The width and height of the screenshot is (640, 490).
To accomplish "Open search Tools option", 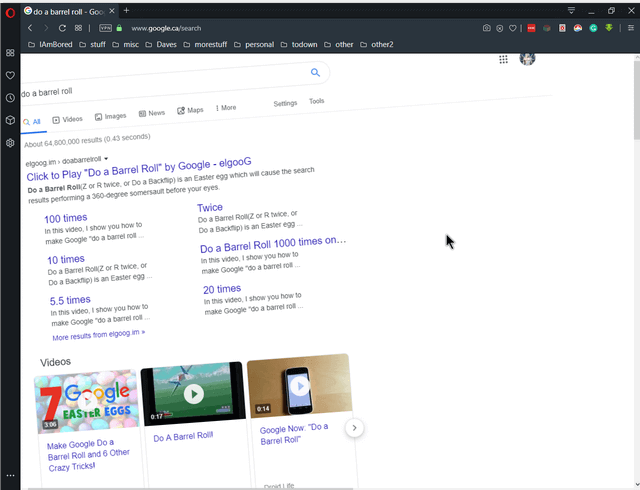I will [x=317, y=101].
